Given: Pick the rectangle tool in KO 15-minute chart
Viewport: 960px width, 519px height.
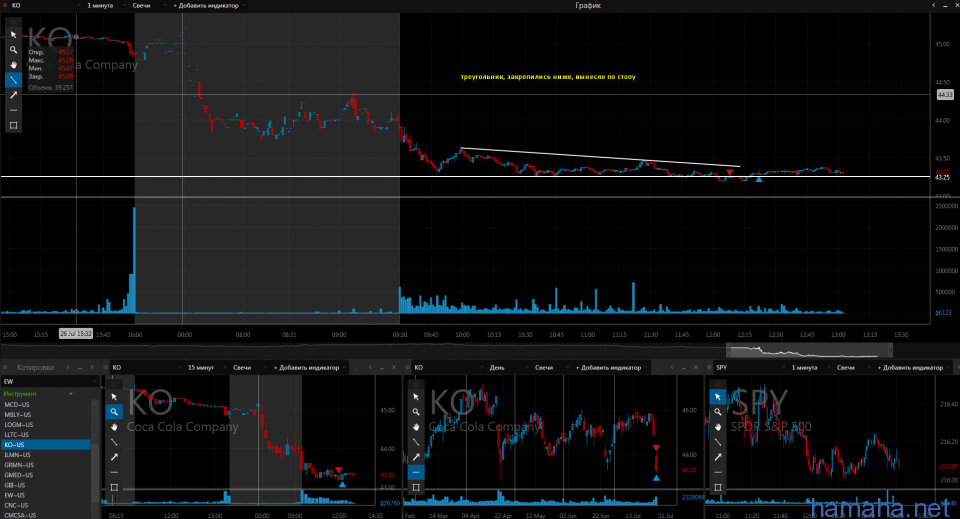Looking at the screenshot, I should [114, 487].
